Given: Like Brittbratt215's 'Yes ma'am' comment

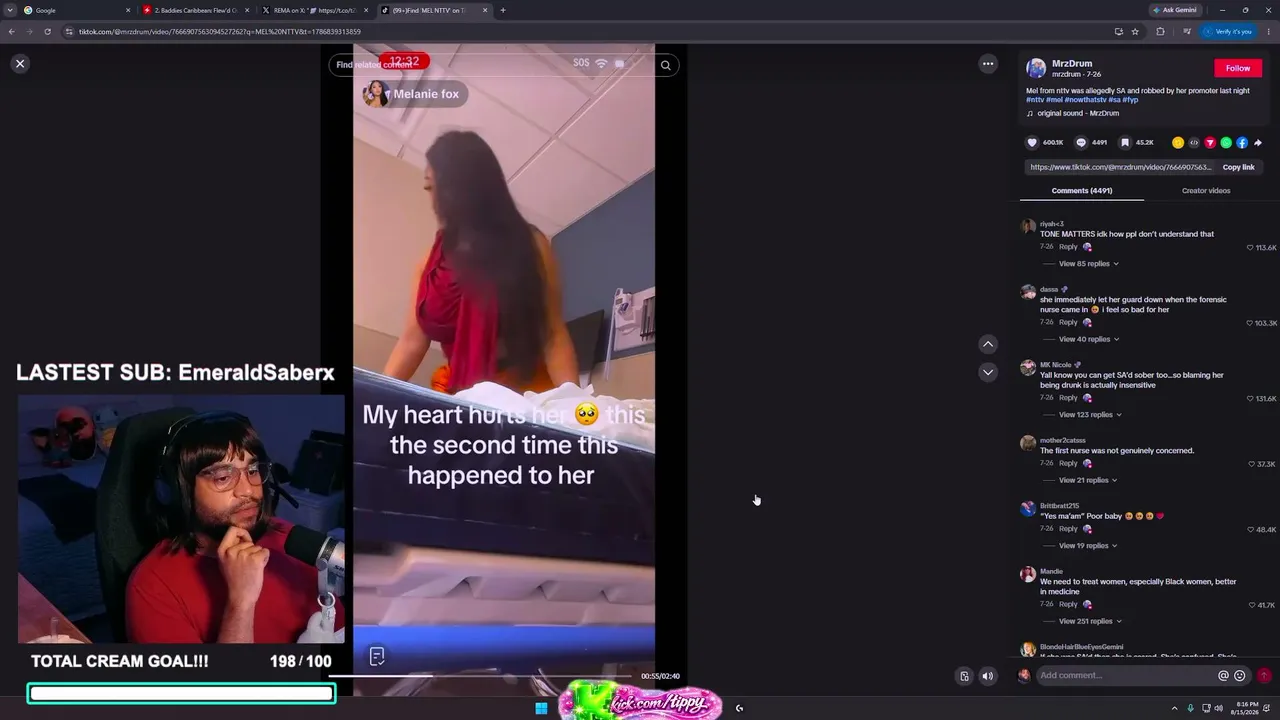Looking at the screenshot, I should point(1251,530).
